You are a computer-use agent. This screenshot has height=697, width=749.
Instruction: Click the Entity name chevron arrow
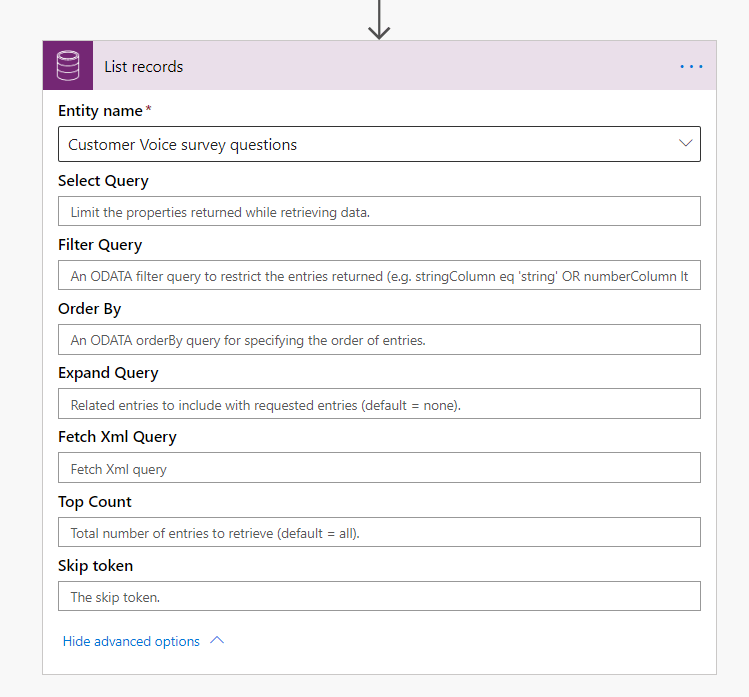click(685, 143)
